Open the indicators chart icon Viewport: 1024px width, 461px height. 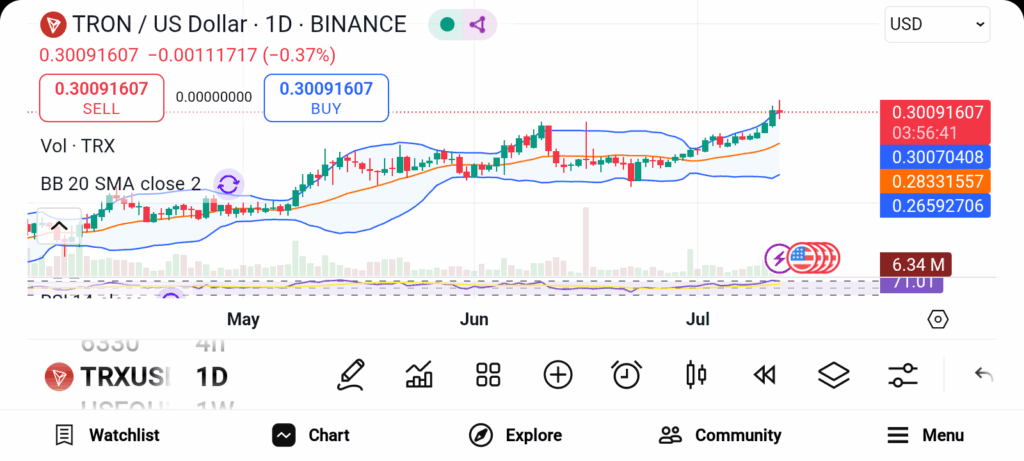419,375
